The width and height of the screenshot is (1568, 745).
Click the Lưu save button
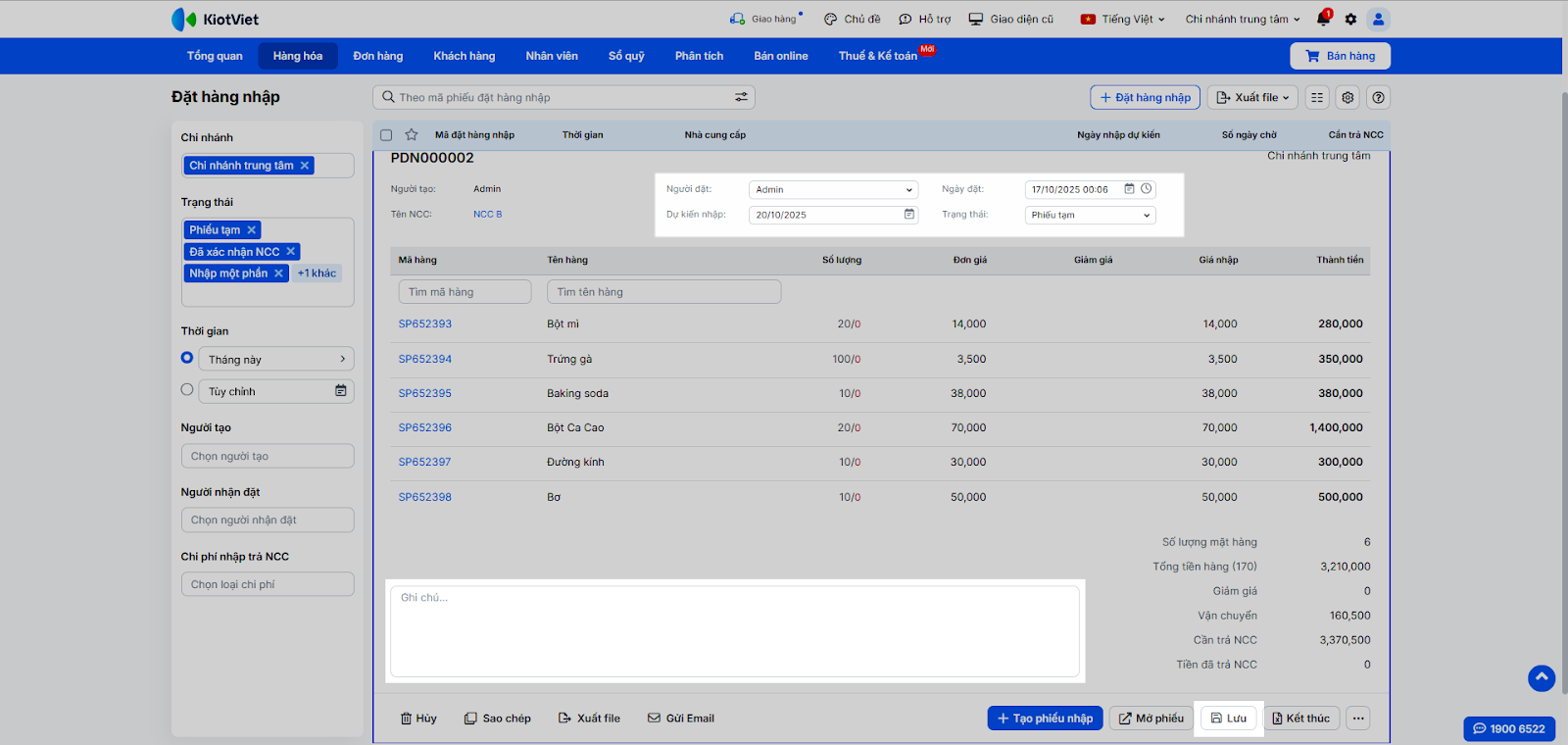(x=1228, y=719)
